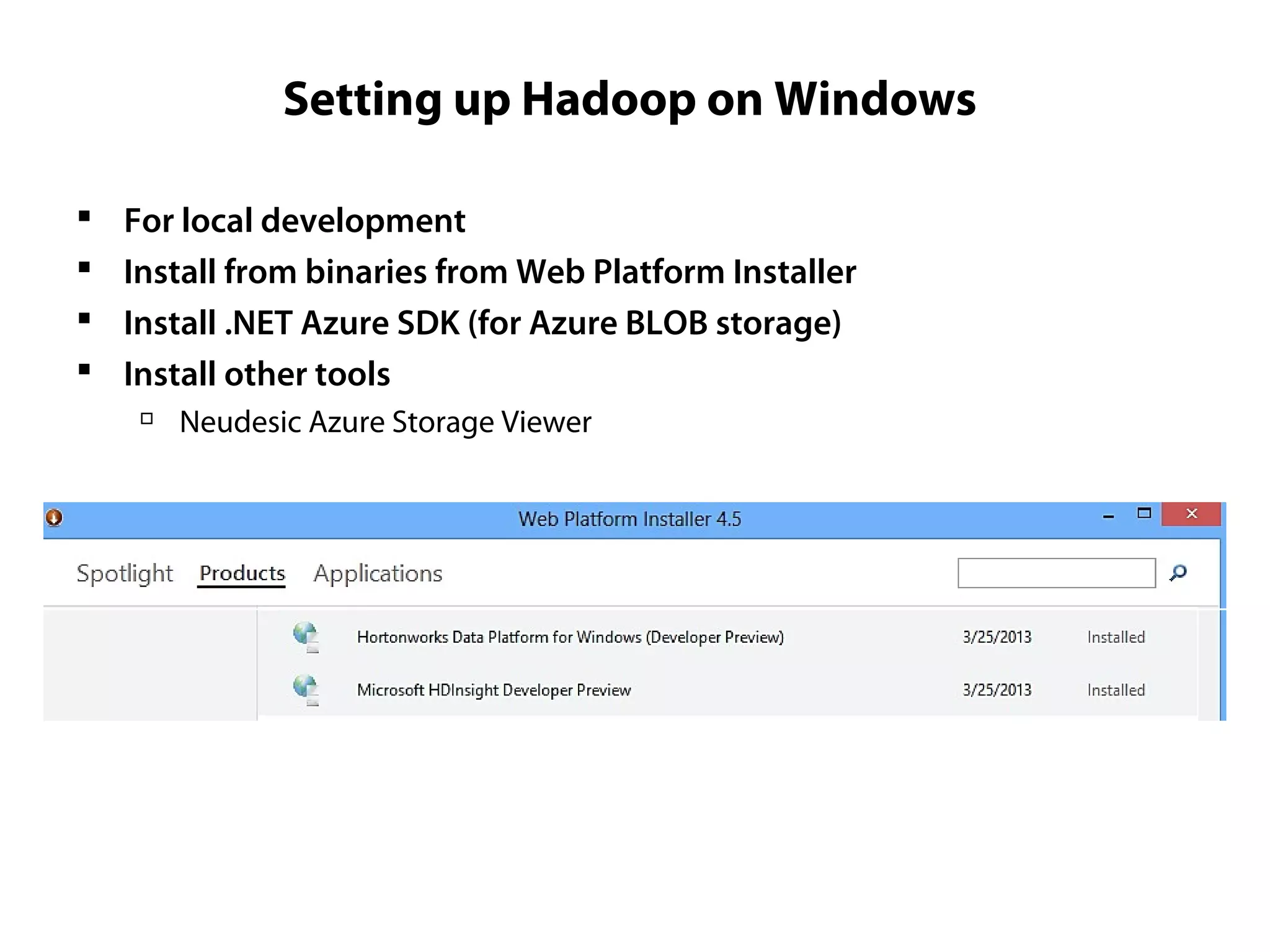This screenshot has height=952, width=1270.
Task: Click the For local development bullet
Action: click(295, 221)
